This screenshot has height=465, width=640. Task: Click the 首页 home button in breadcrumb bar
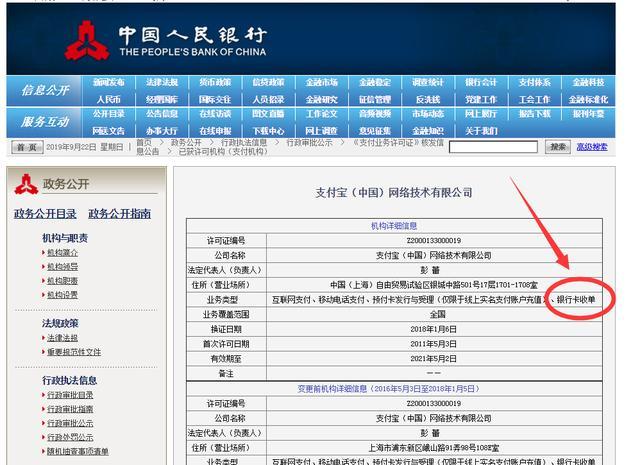27,147
